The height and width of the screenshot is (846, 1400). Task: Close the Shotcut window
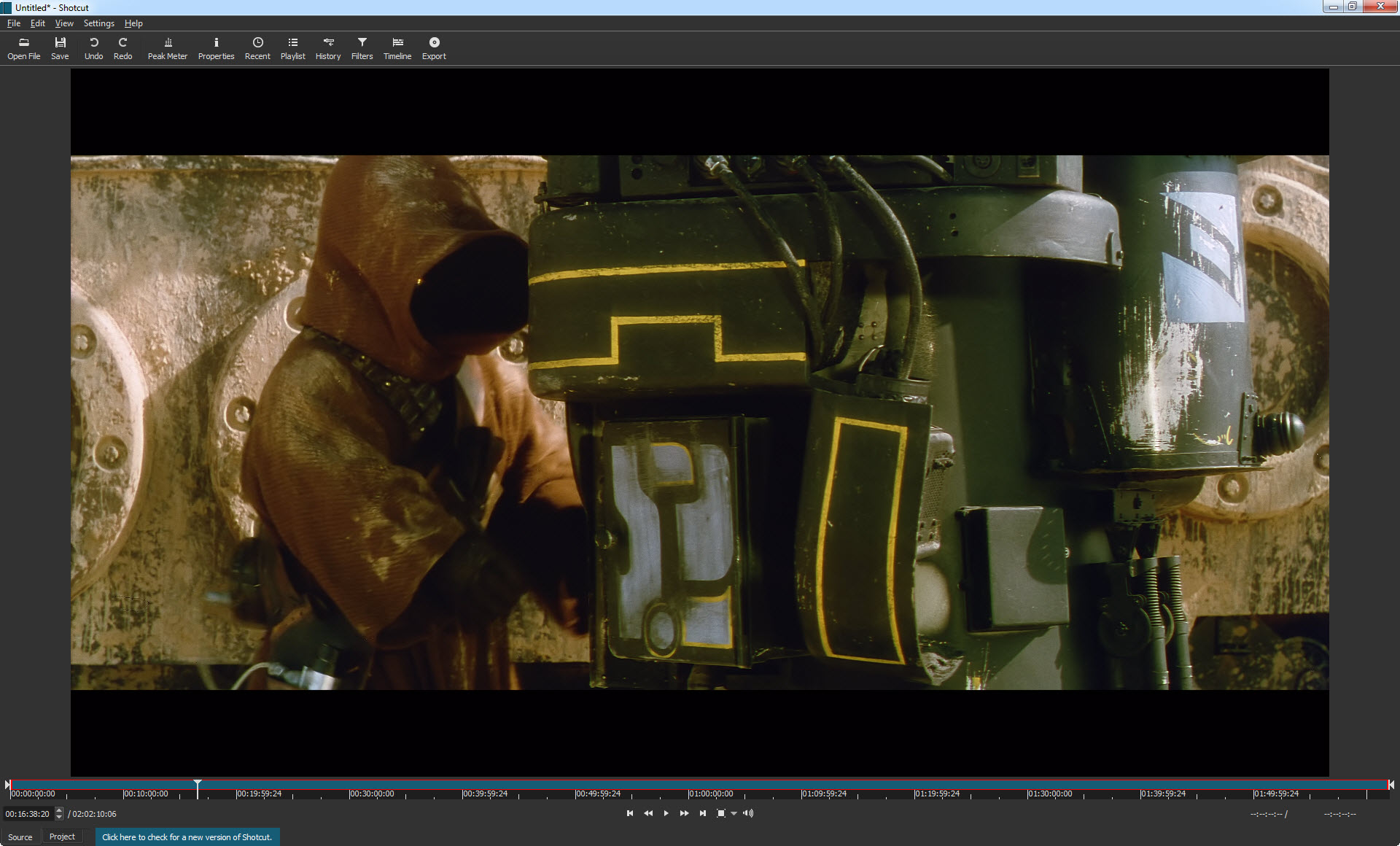[x=1380, y=7]
